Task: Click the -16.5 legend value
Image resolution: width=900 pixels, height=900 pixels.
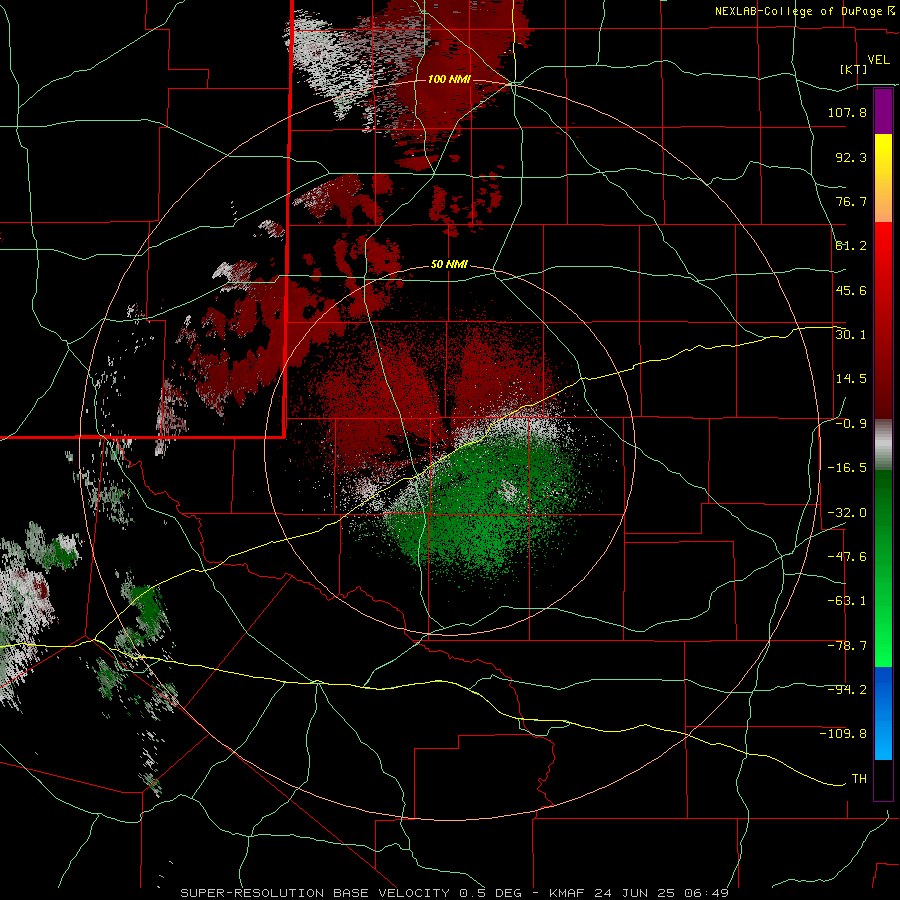Action: pyautogui.click(x=847, y=468)
